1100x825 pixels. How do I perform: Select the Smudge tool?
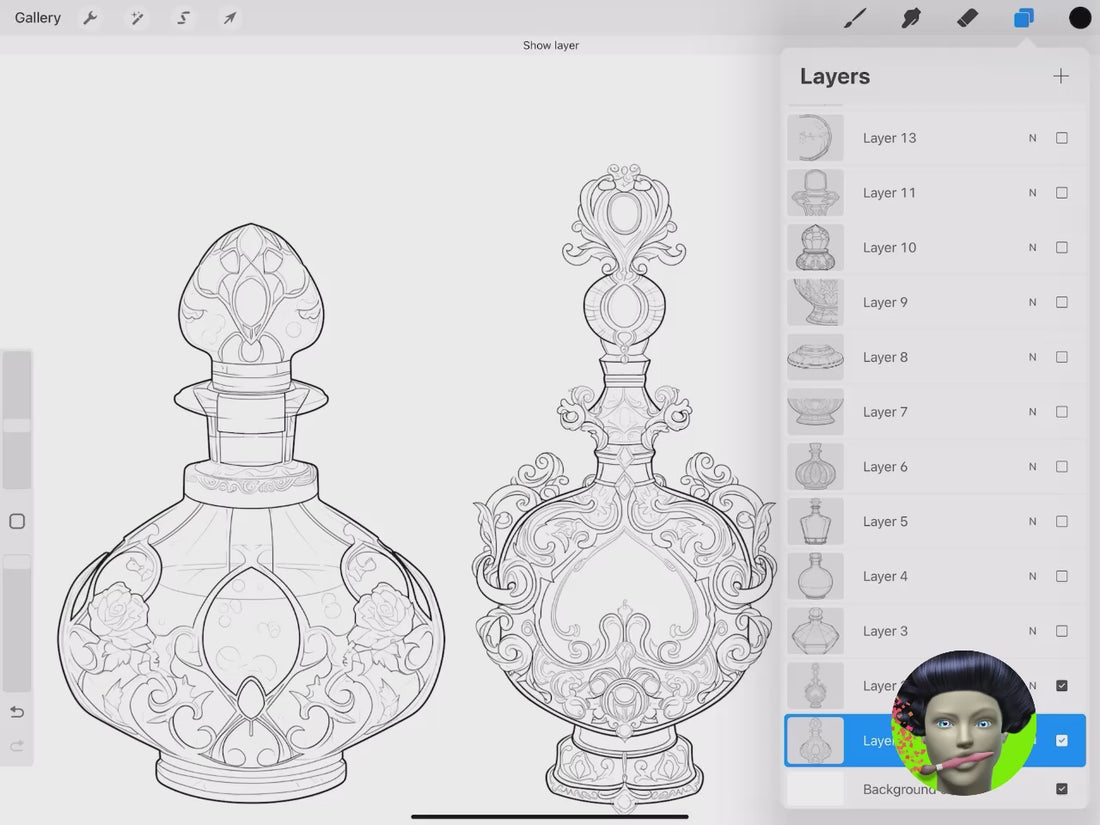tap(911, 18)
